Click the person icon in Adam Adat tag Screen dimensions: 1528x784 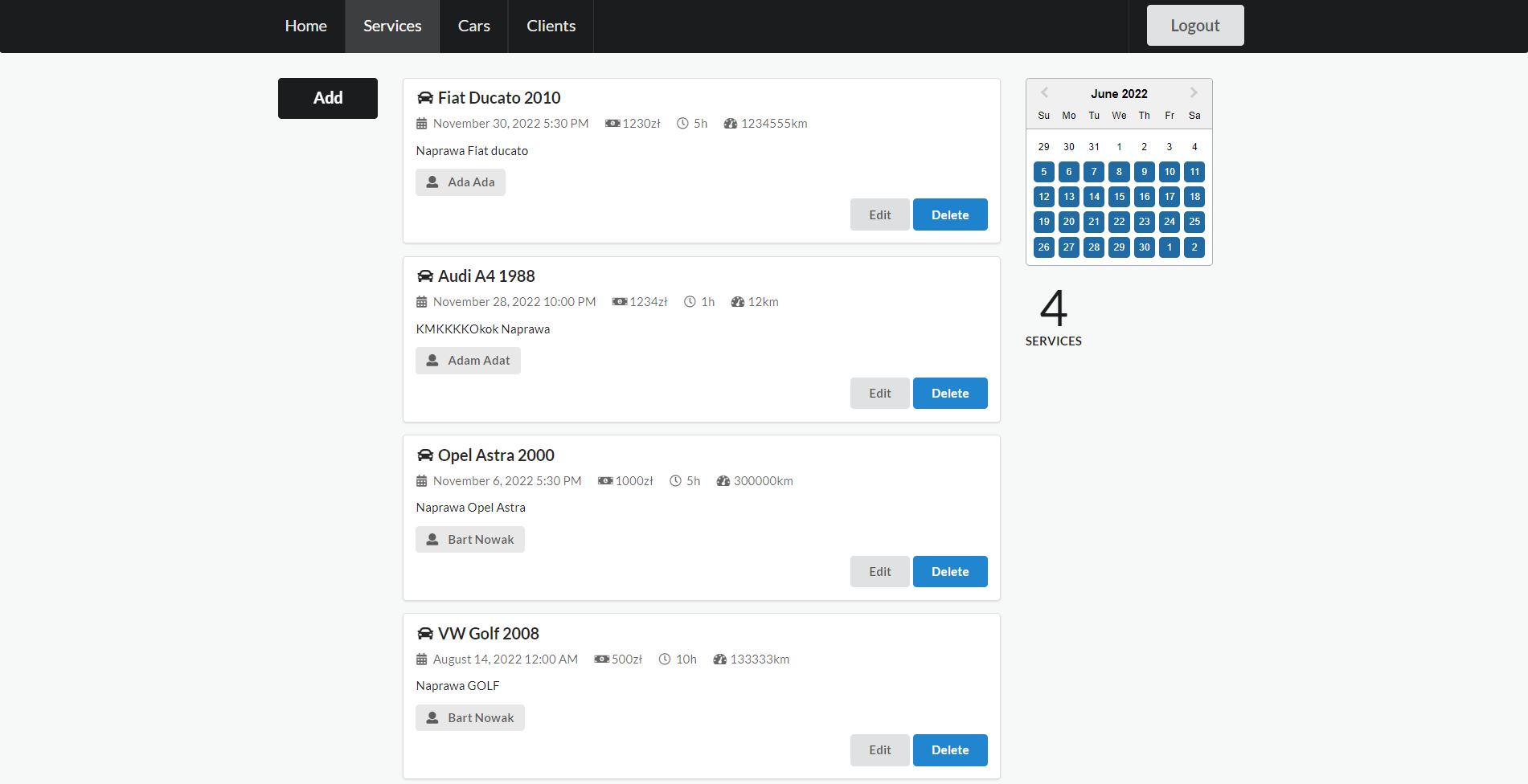point(432,361)
